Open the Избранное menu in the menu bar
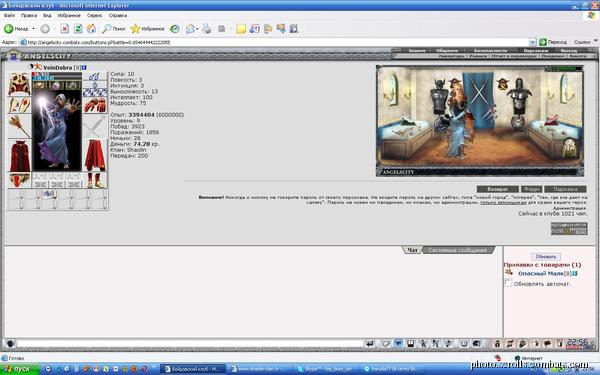The image size is (600, 375). (69, 15)
